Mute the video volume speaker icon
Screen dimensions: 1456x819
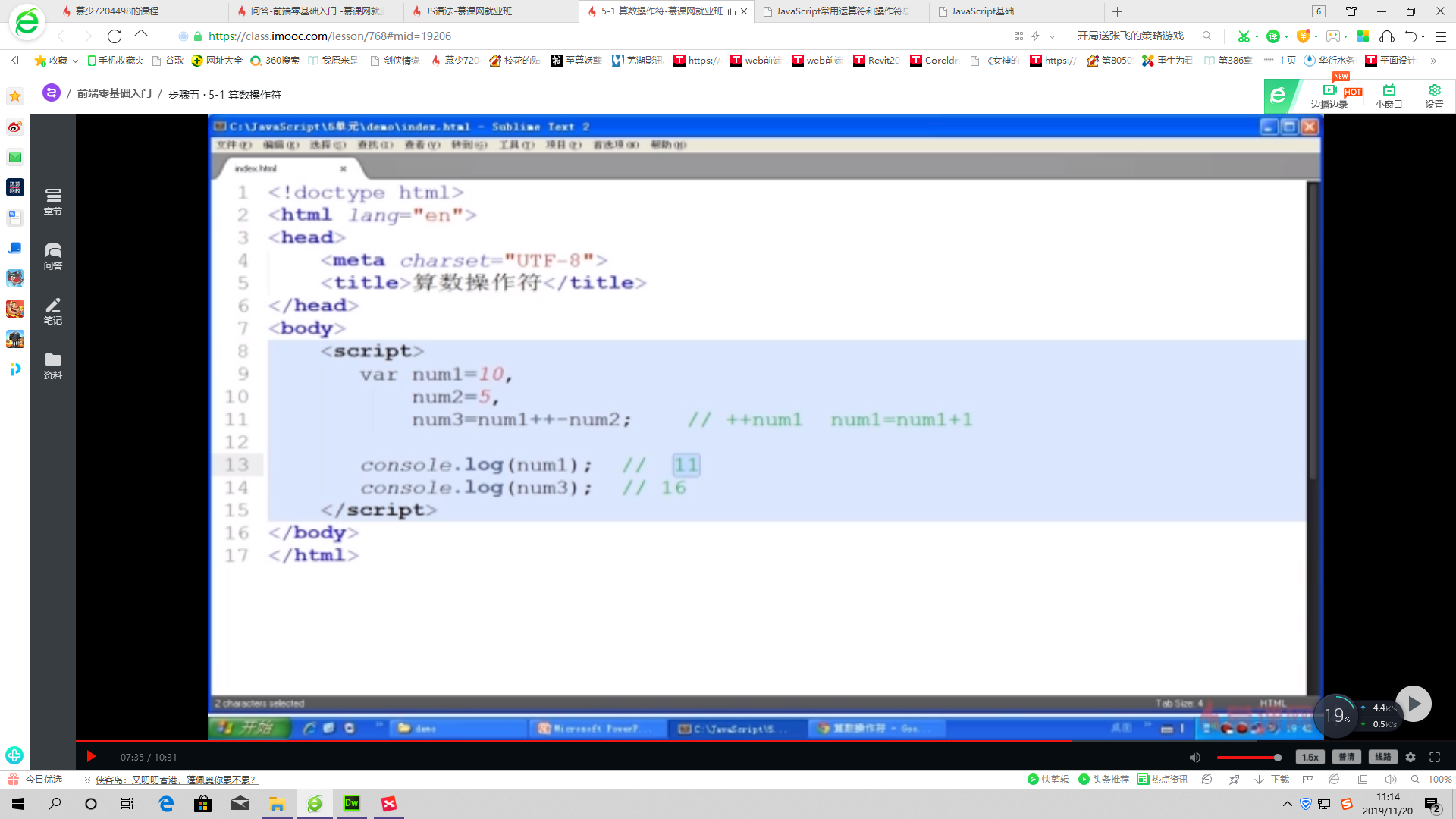pos(1195,757)
